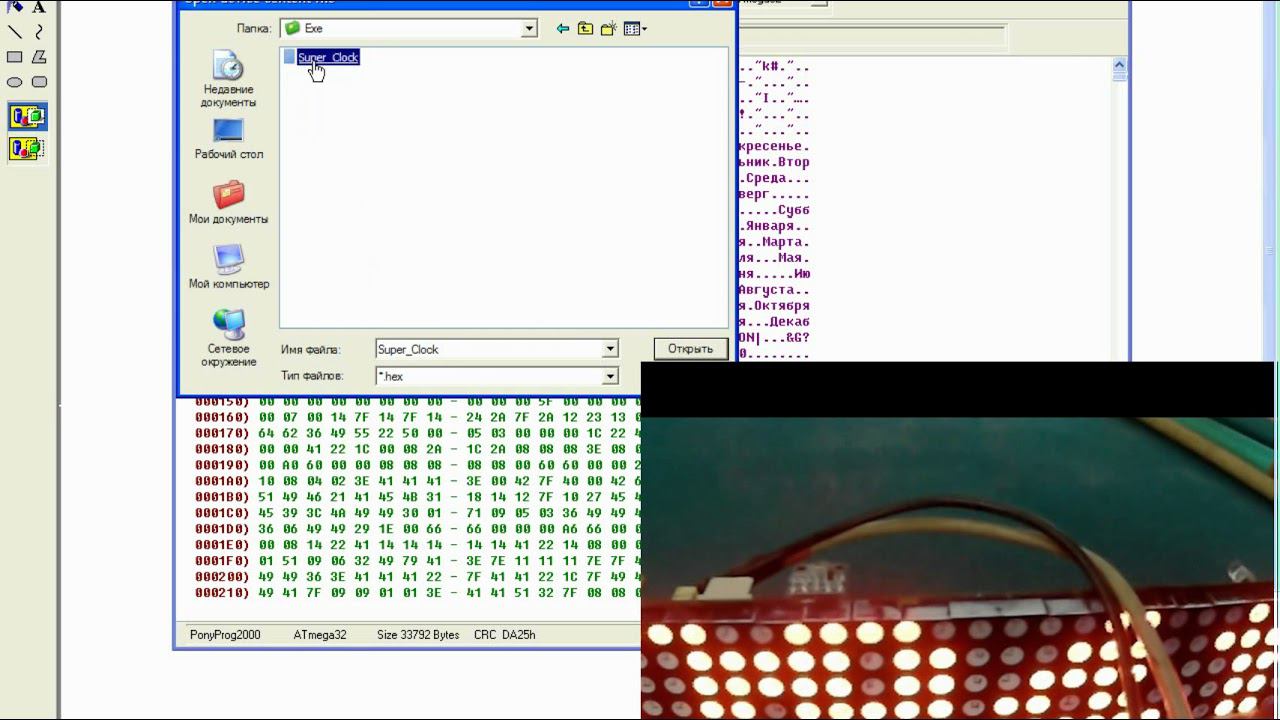
Task: Expand the Папка folder dropdown
Action: coord(529,29)
